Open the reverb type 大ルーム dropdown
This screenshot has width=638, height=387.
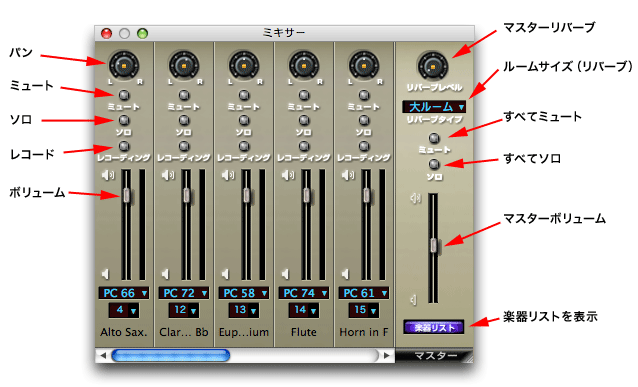pos(434,107)
